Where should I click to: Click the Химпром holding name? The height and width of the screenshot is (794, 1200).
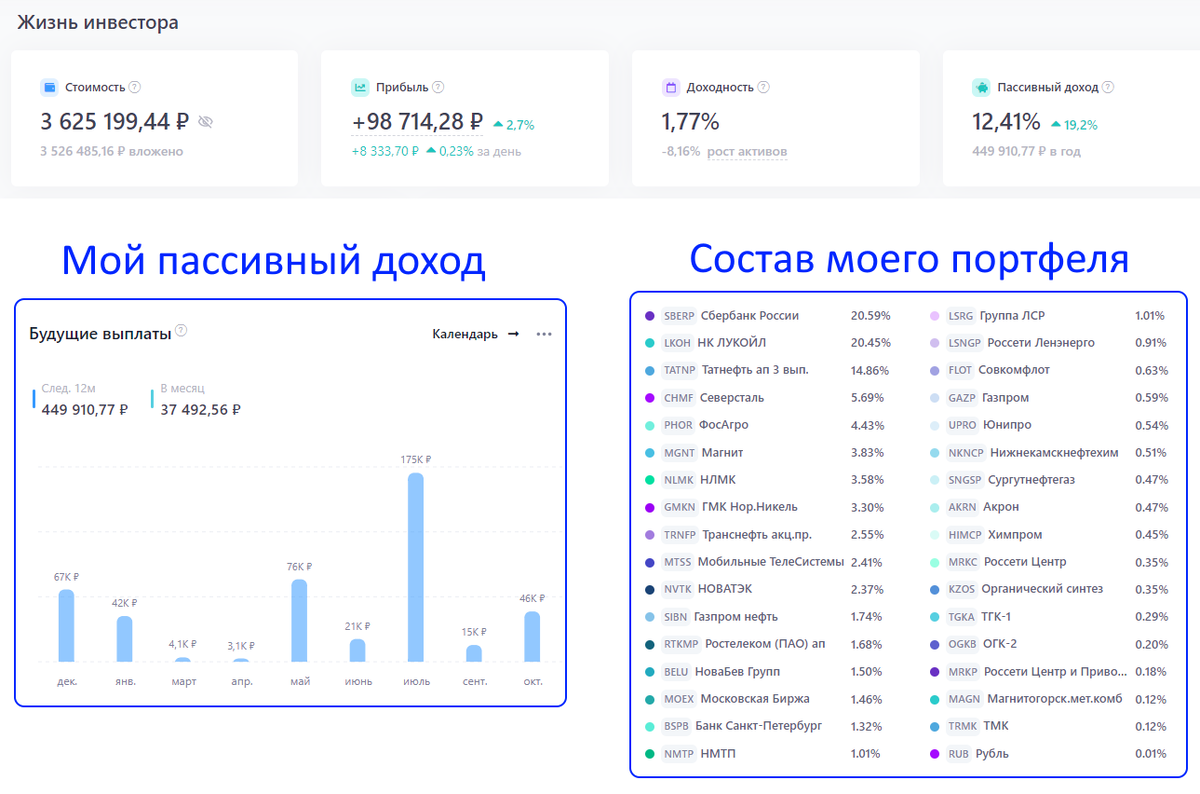1015,534
